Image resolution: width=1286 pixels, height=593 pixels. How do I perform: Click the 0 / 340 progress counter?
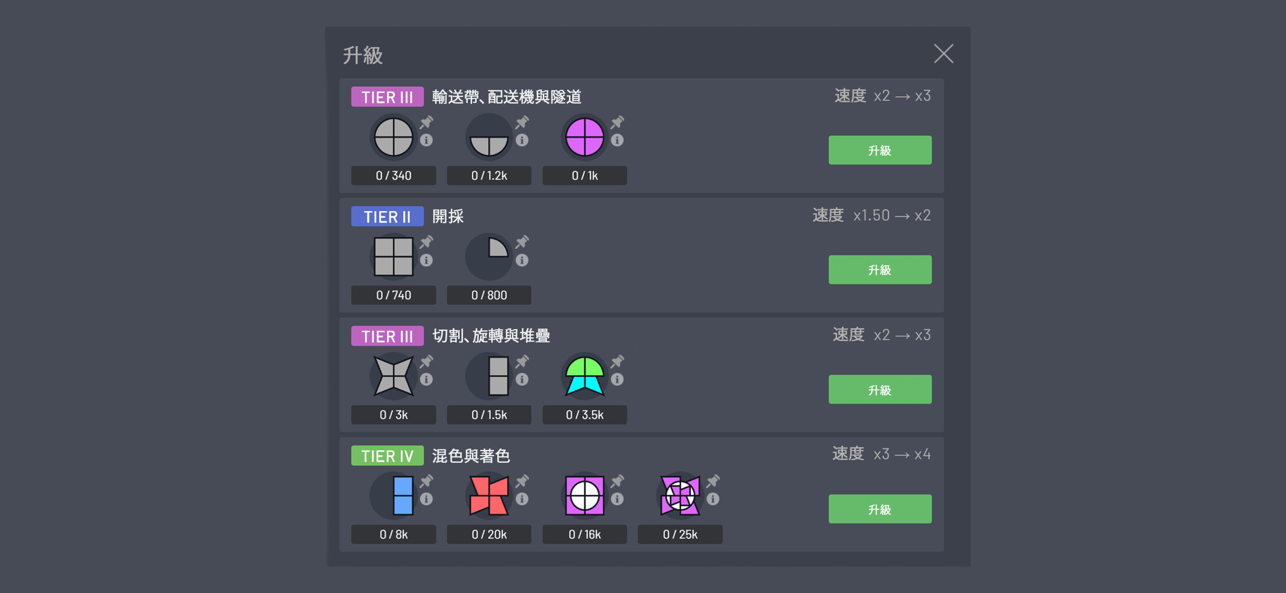coord(394,176)
